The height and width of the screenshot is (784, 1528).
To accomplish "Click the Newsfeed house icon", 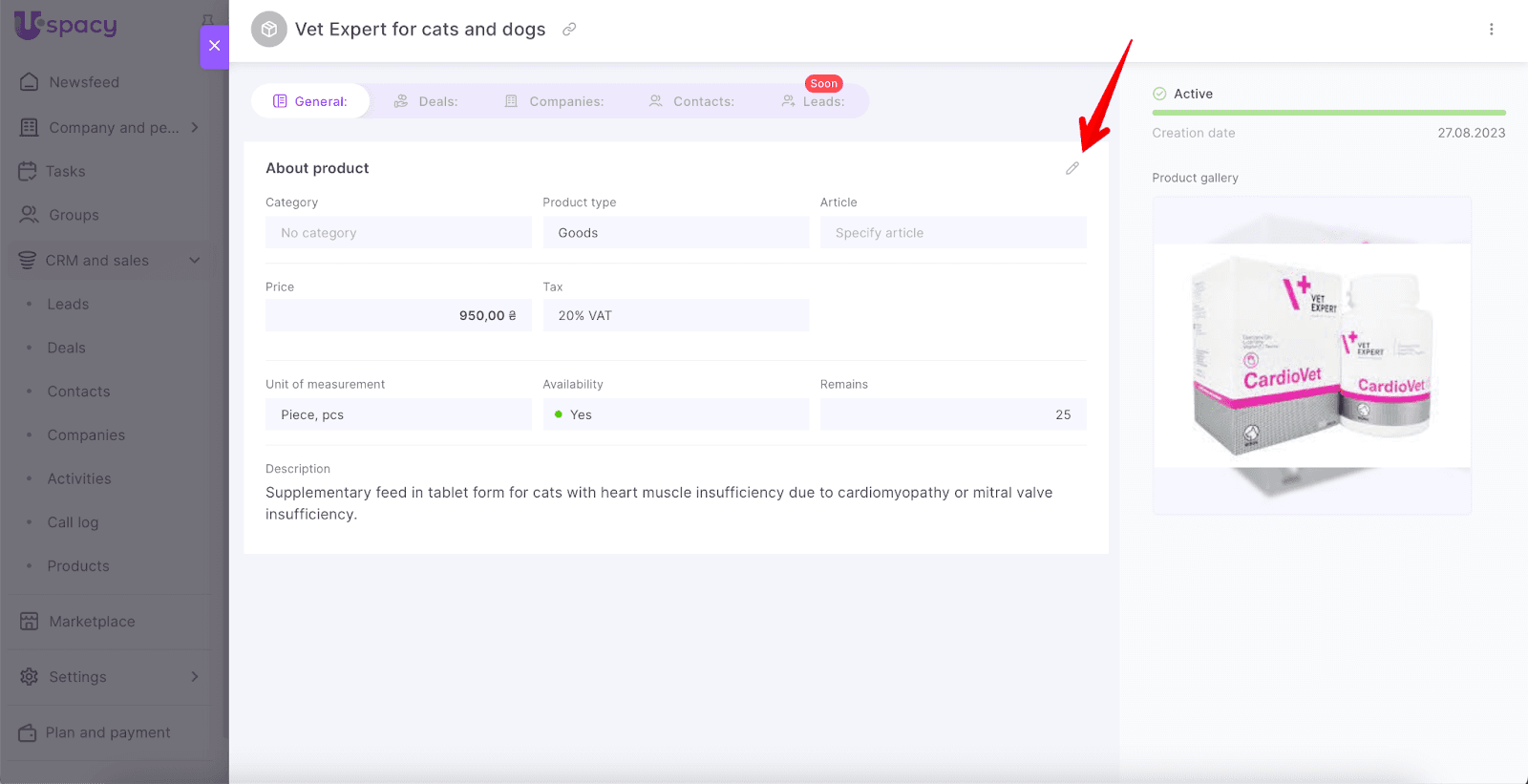I will point(30,82).
